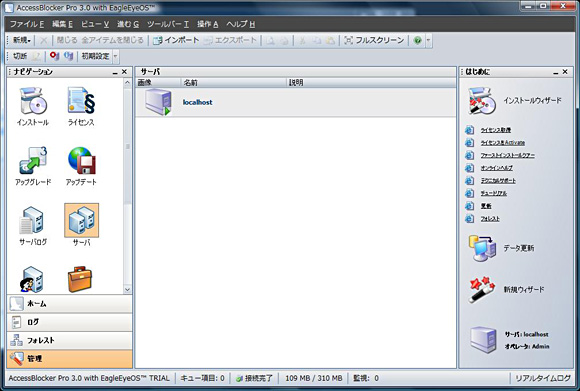Click リアルタイムログ in the status bar
The width and height of the screenshot is (580, 391).
coord(543,378)
